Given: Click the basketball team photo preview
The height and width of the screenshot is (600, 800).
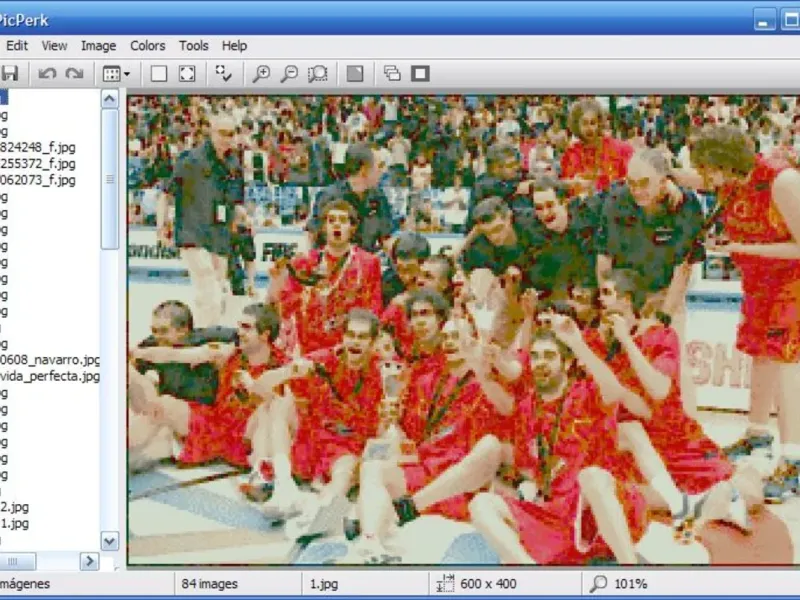Looking at the screenshot, I should coord(463,330).
